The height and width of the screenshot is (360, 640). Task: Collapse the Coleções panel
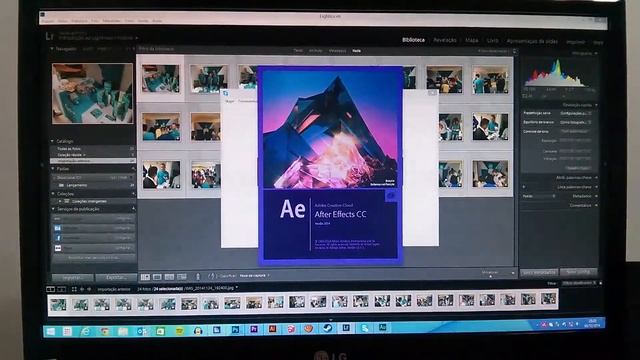tap(53, 193)
